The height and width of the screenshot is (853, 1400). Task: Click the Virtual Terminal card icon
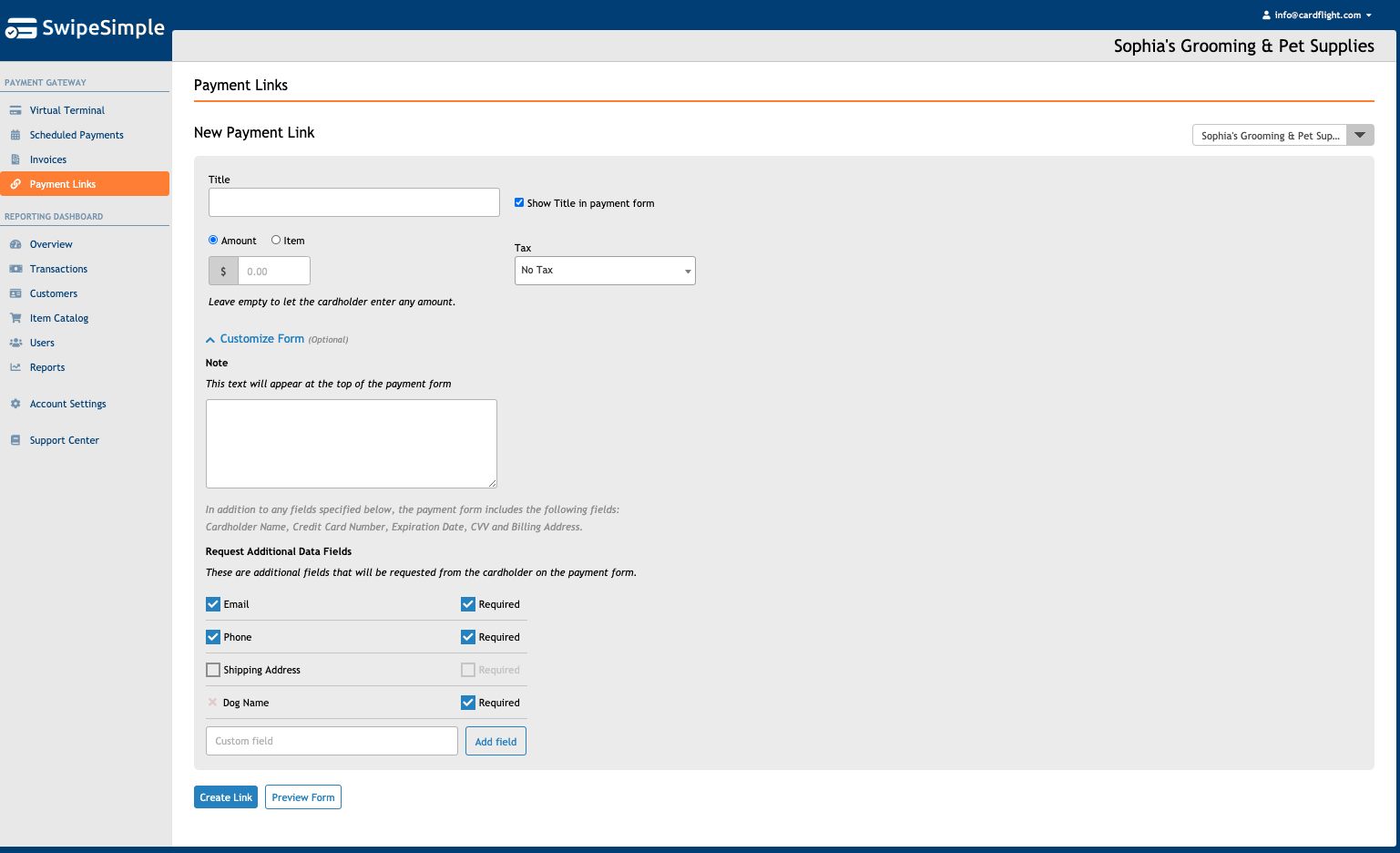coord(15,110)
